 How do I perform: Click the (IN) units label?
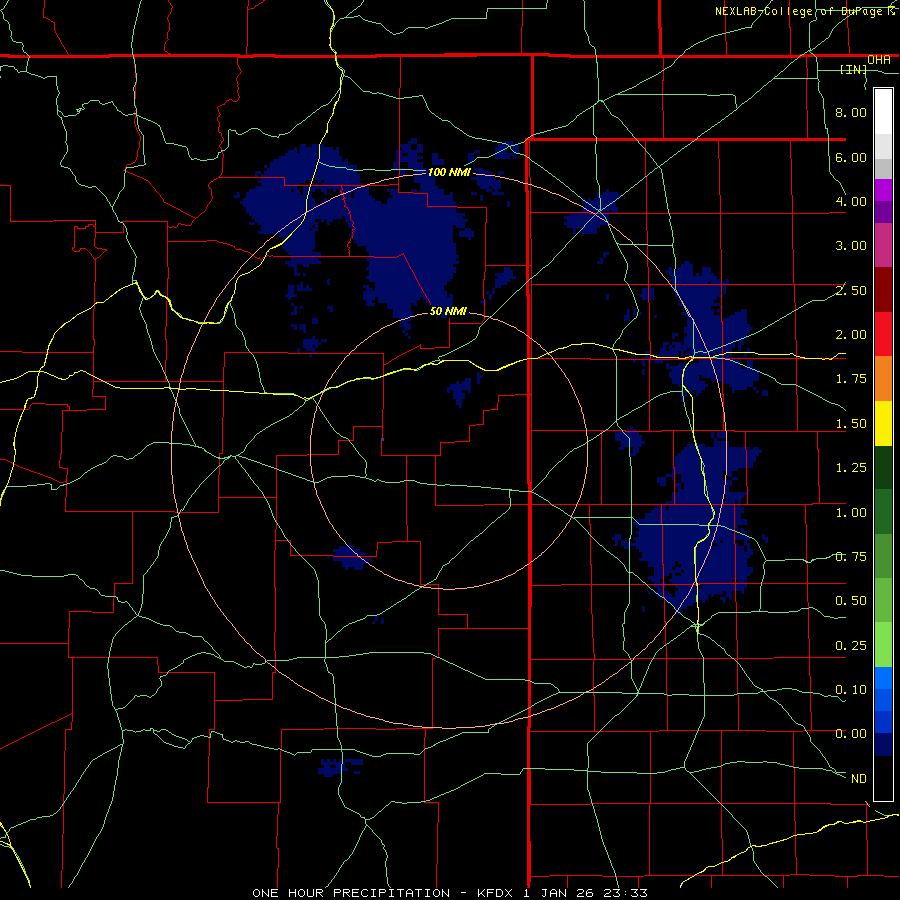tap(854, 69)
